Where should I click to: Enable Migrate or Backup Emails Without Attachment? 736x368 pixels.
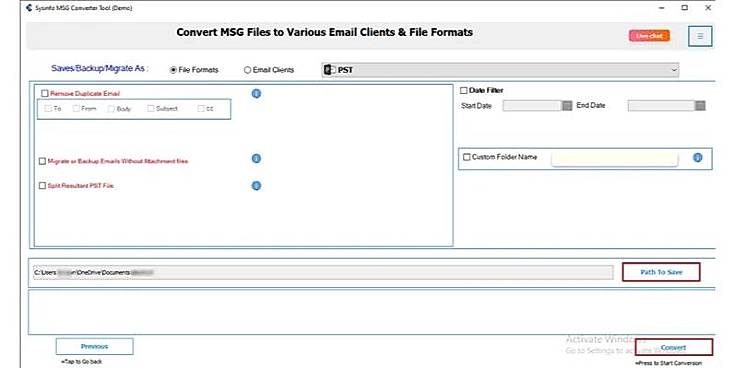(x=43, y=161)
